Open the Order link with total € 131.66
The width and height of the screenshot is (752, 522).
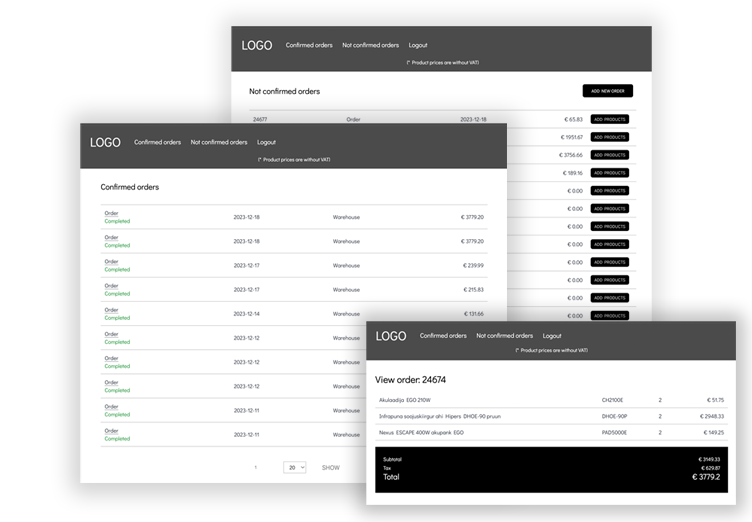(111, 310)
